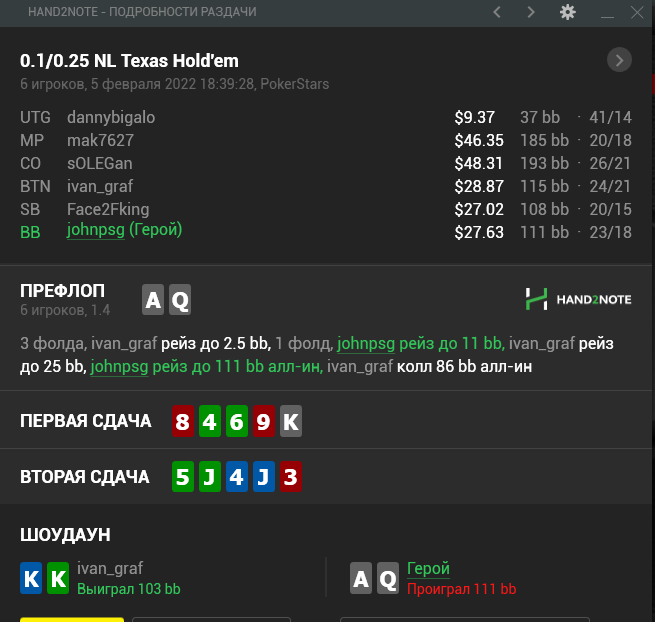The image size is (655, 622).
Task: Select player Face2Fking in SB row
Action: [108, 209]
